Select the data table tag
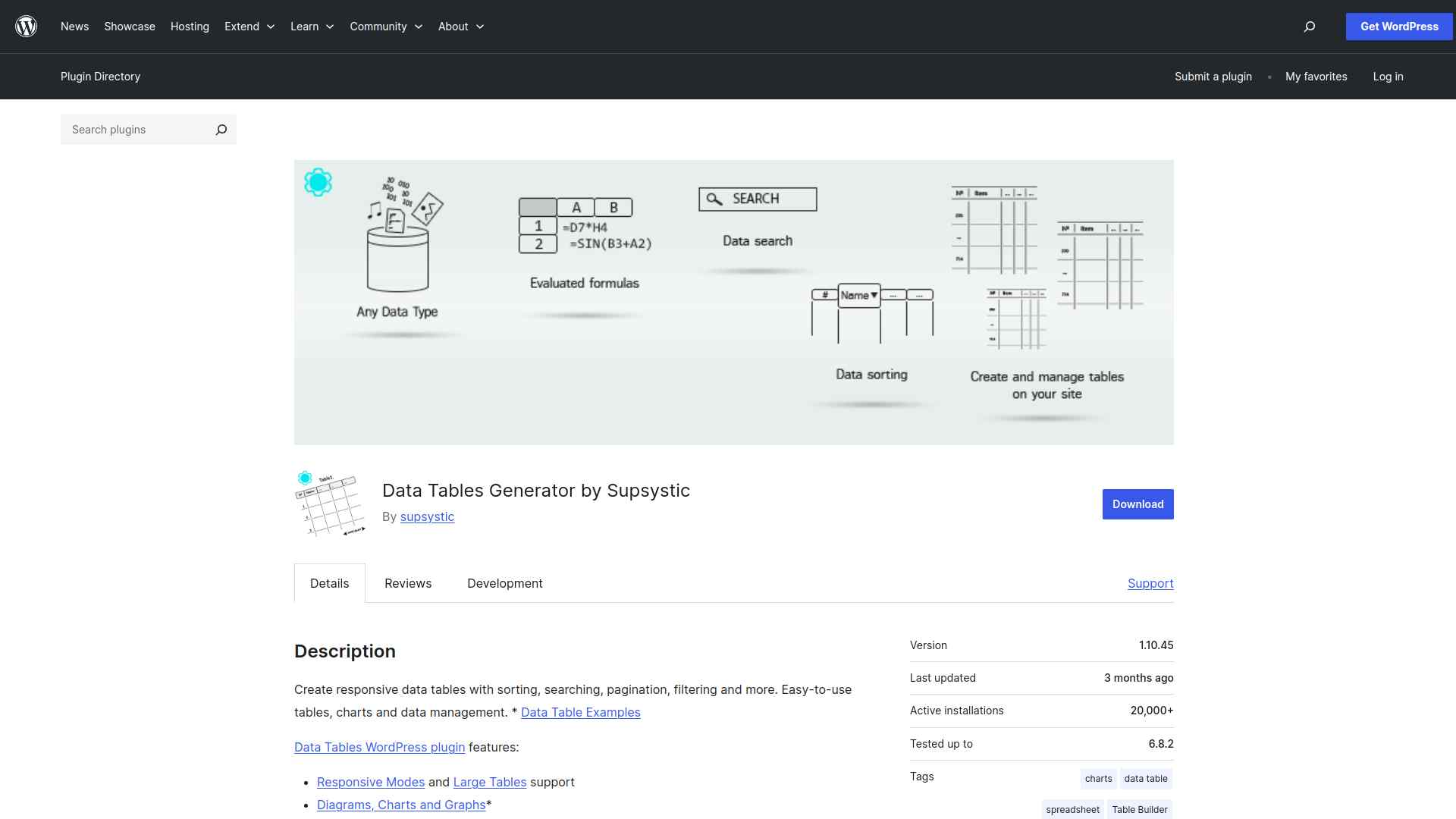The height and width of the screenshot is (819, 1456). pyautogui.click(x=1146, y=779)
